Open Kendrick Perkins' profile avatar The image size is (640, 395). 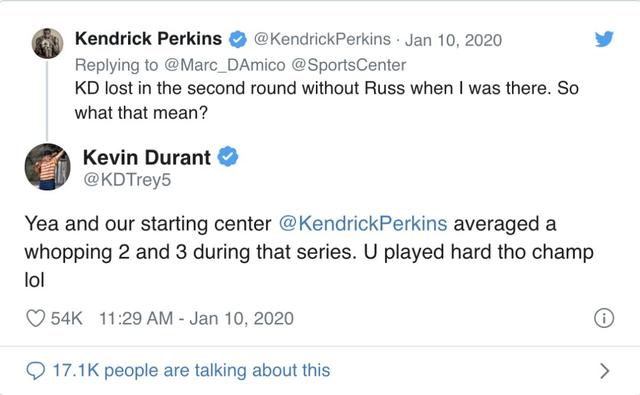(x=48, y=43)
